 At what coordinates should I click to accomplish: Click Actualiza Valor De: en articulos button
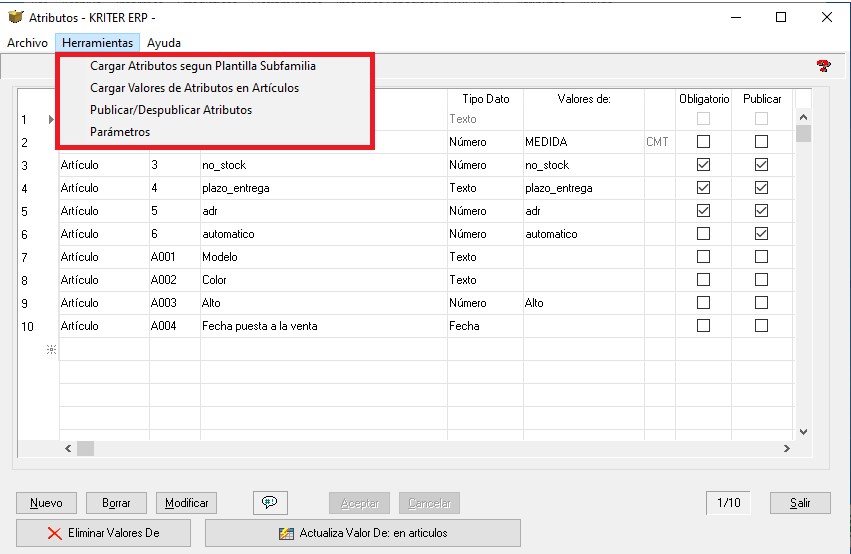tap(363, 533)
